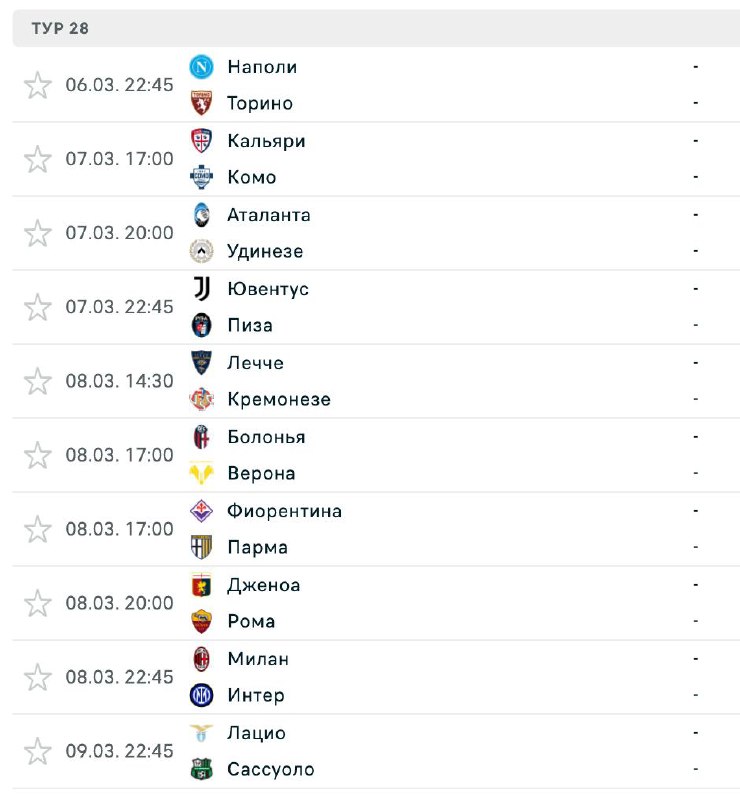The width and height of the screenshot is (740, 800).
Task: Click the Napoli club crest icon
Action: (202, 67)
